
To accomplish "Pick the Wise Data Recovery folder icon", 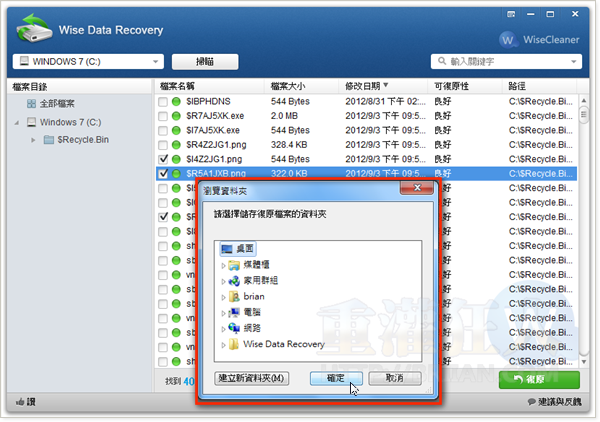I will 233,344.
